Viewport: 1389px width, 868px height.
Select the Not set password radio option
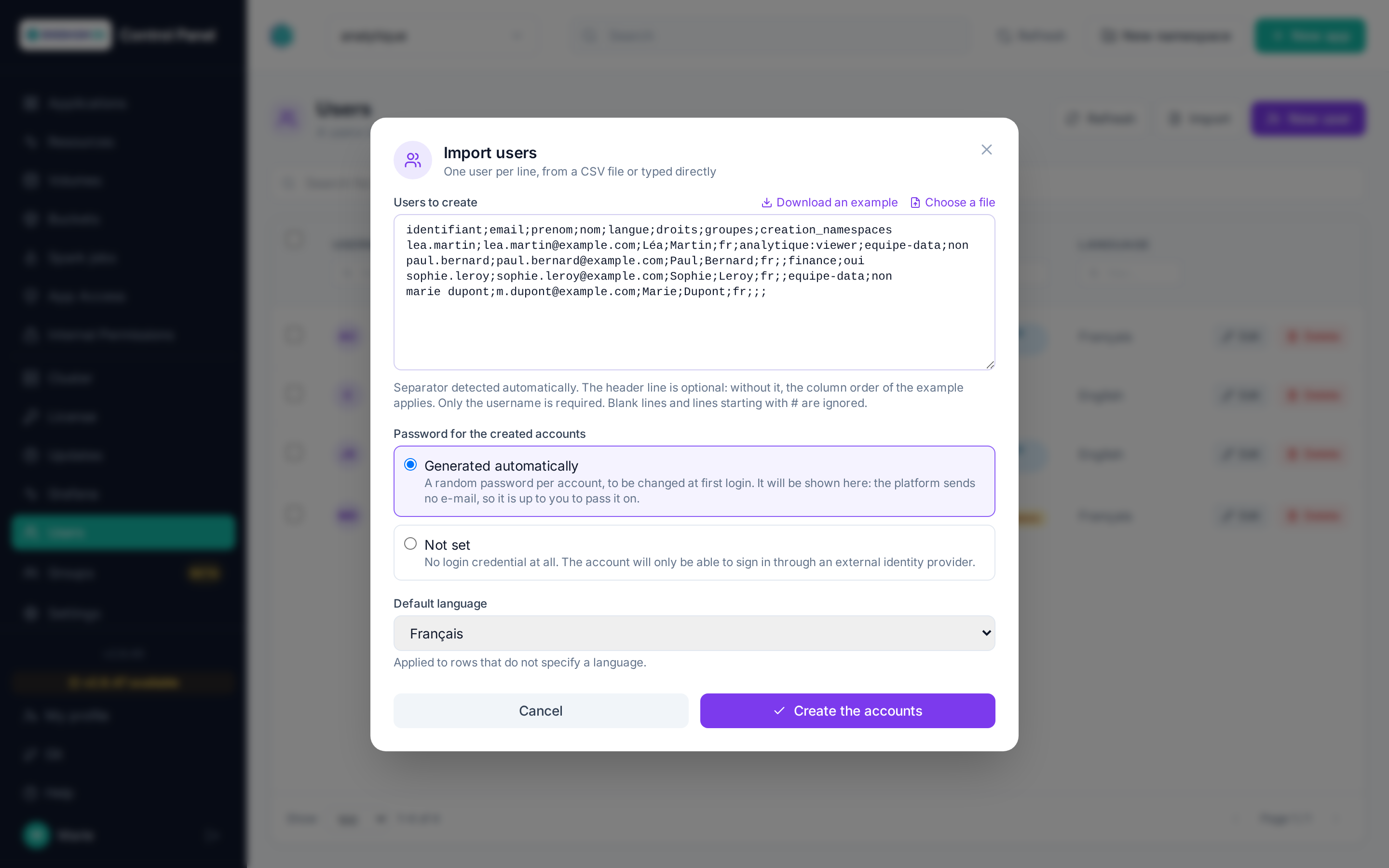tap(410, 543)
